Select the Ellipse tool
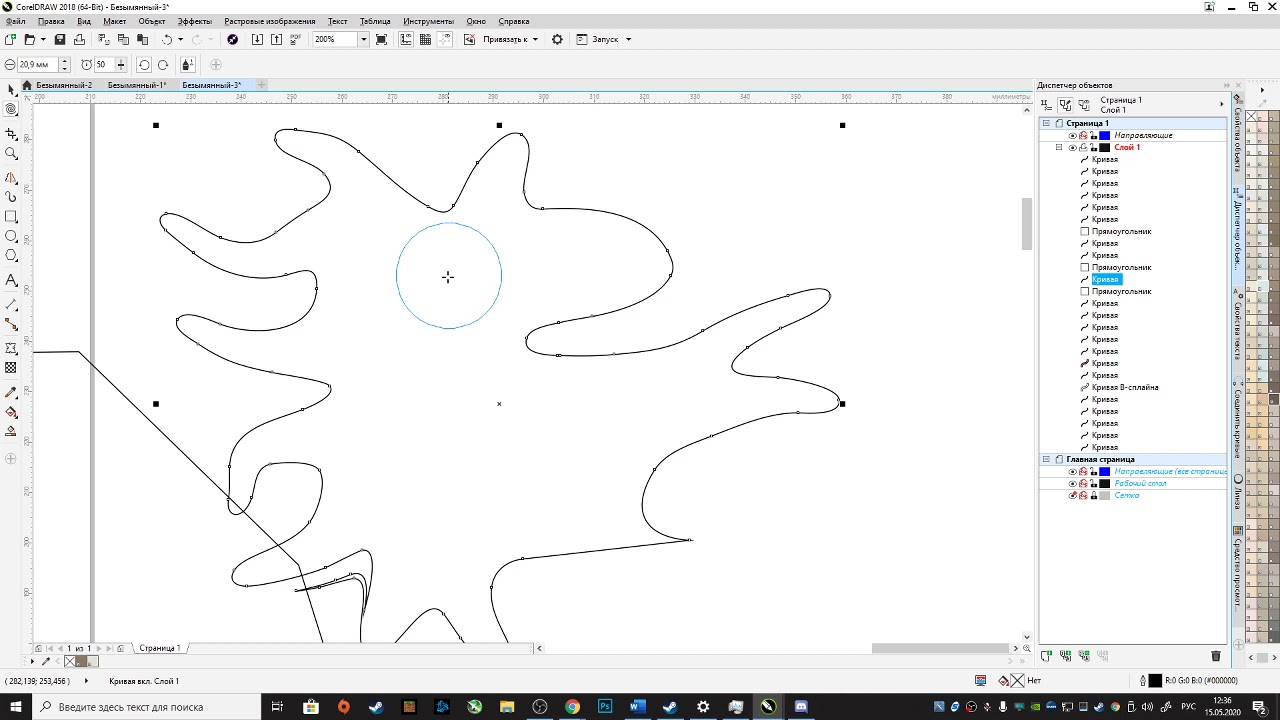 tap(11, 237)
